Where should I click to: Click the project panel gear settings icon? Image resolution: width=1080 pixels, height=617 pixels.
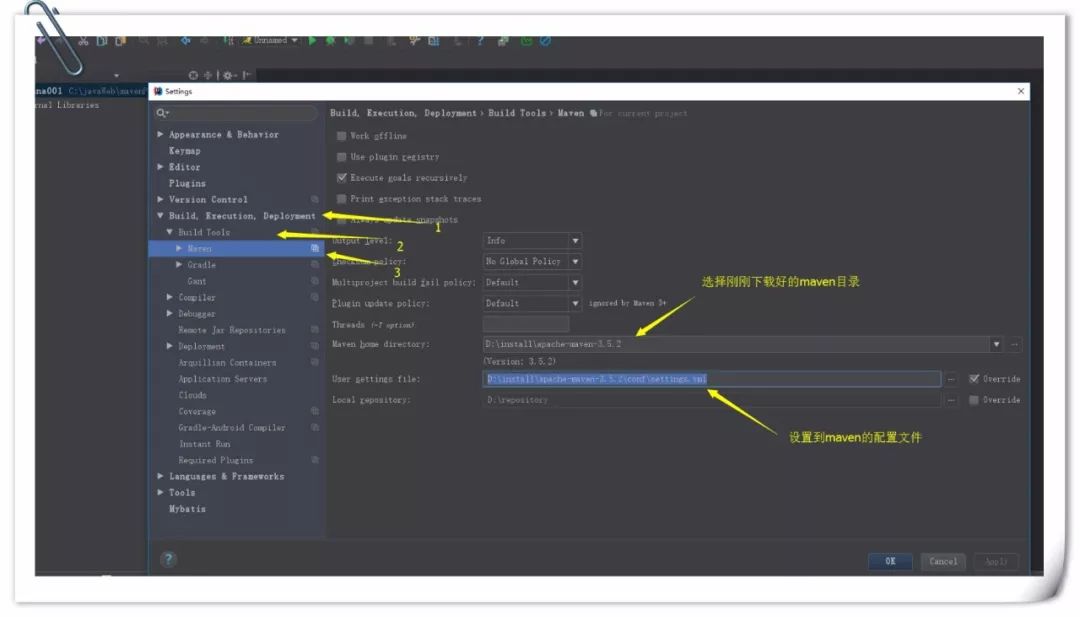pyautogui.click(x=226, y=75)
